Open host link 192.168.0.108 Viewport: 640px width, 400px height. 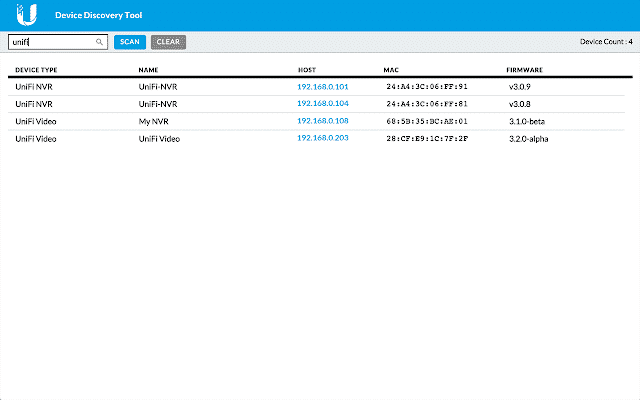(x=322, y=121)
